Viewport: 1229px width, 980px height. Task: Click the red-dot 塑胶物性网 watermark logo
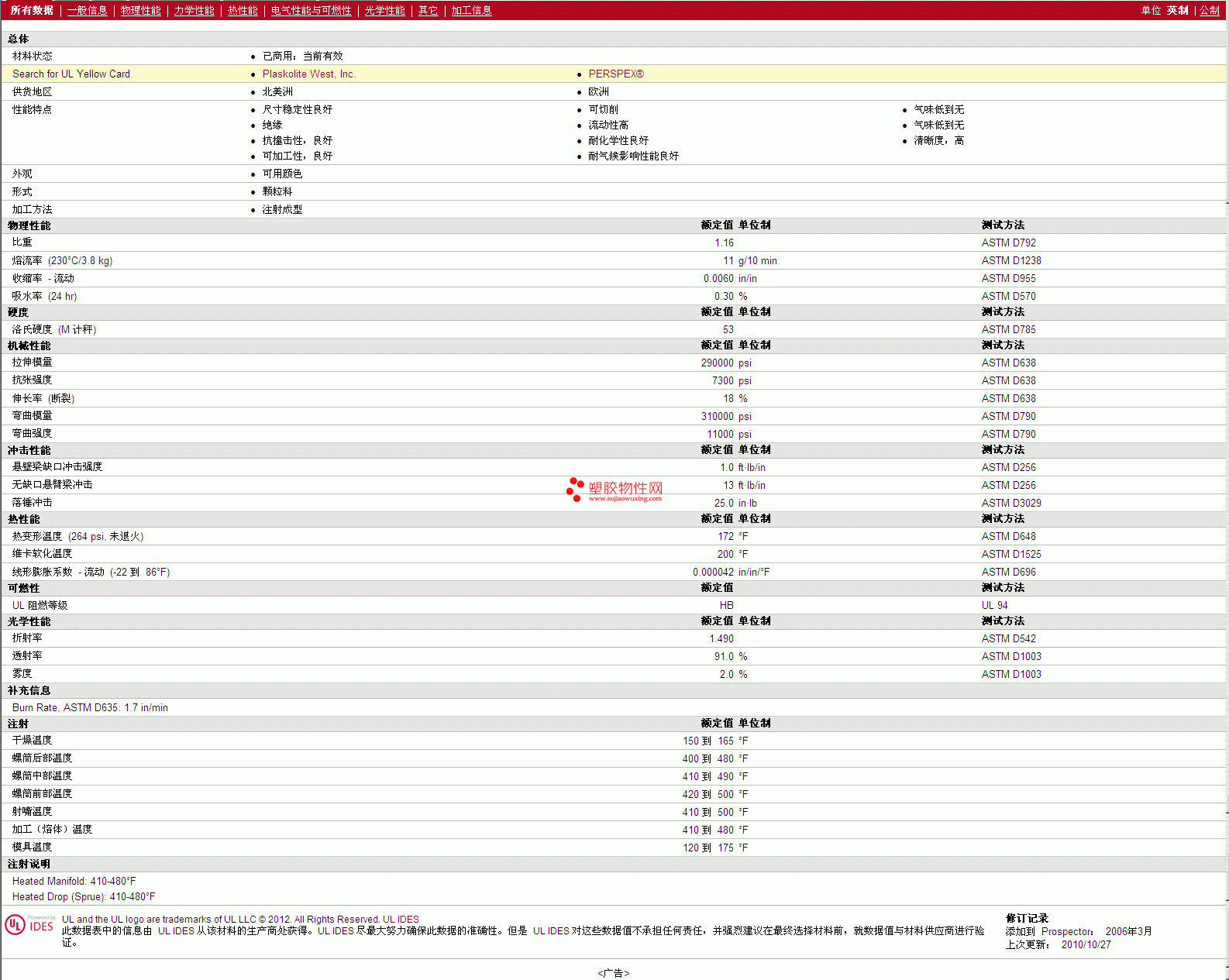click(614, 490)
